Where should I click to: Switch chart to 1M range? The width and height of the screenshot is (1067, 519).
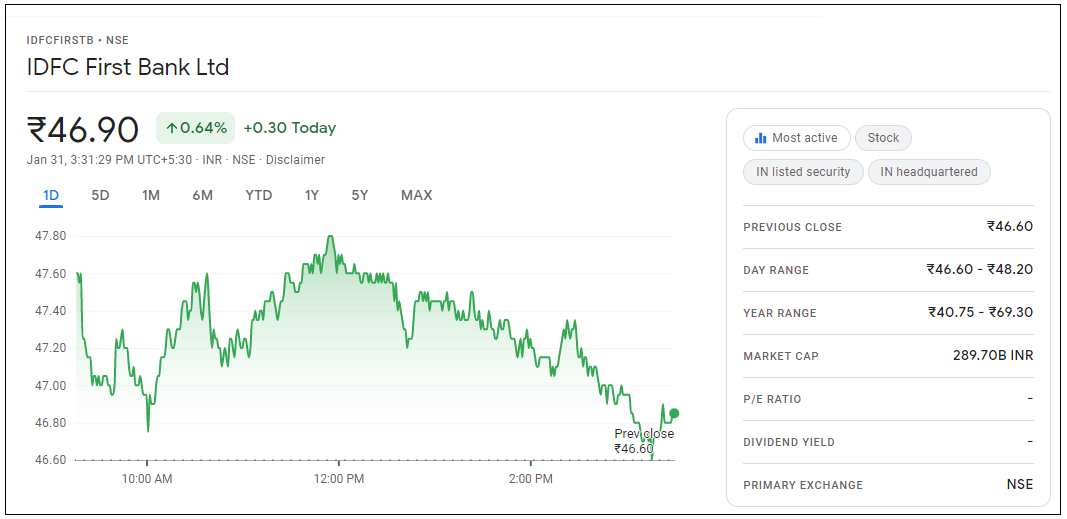150,196
